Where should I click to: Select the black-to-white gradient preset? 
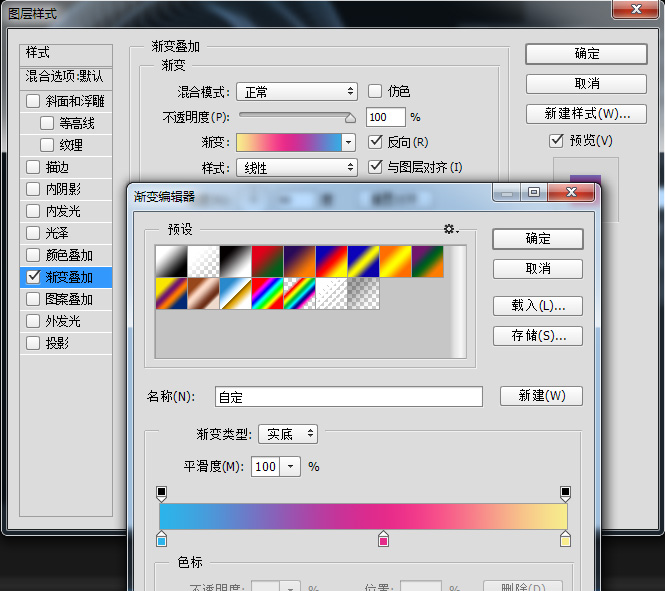coord(235,261)
